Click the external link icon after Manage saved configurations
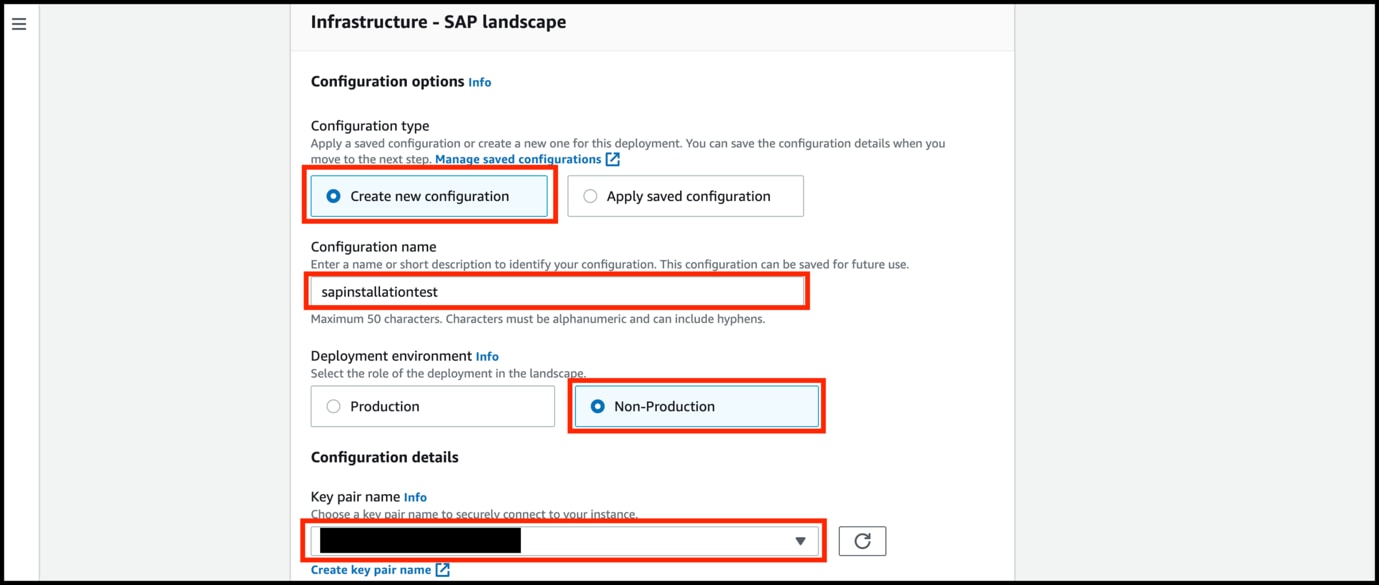1379x585 pixels. pos(611,159)
